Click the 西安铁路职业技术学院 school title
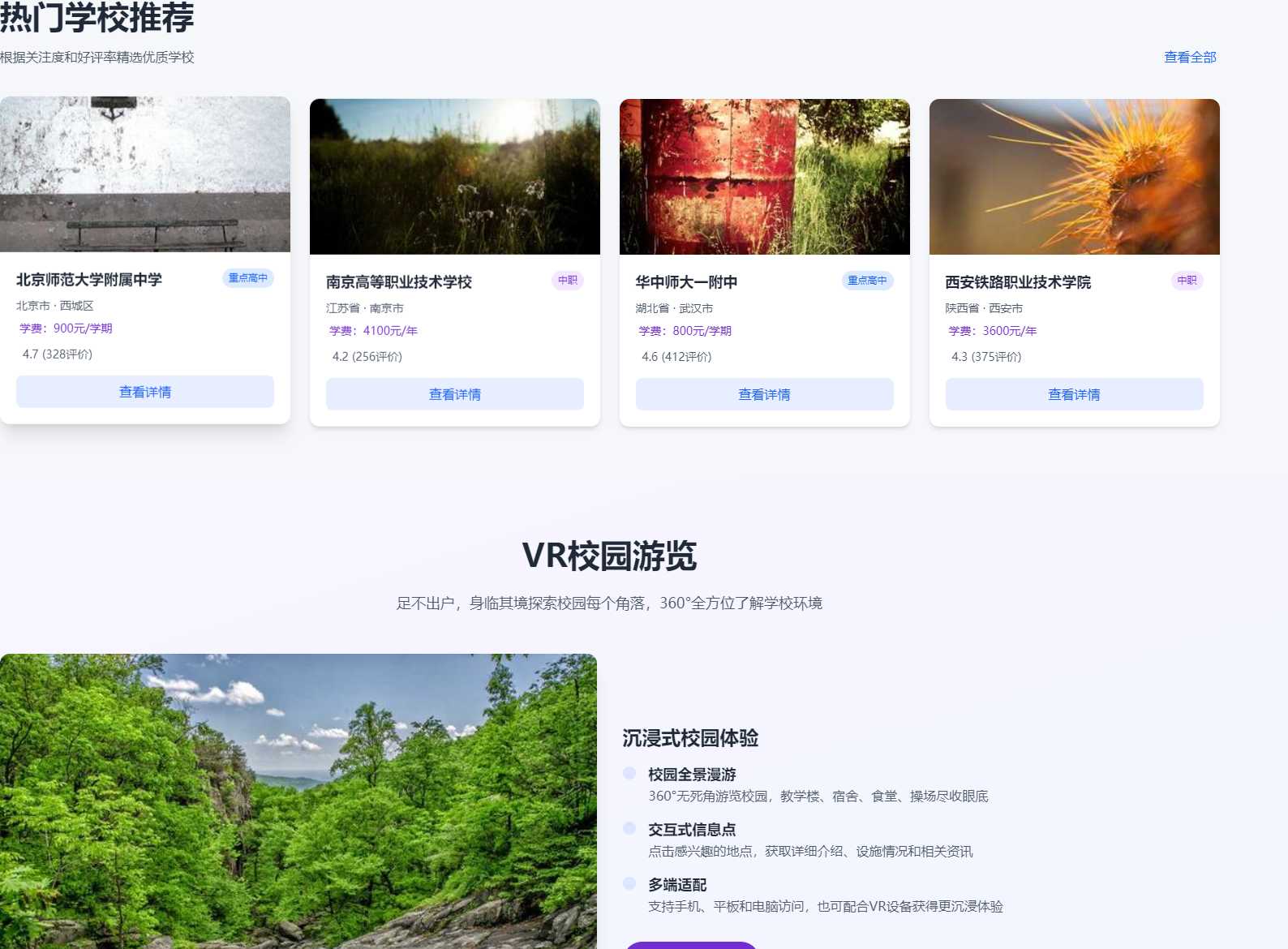The height and width of the screenshot is (949, 1288). tap(1018, 281)
